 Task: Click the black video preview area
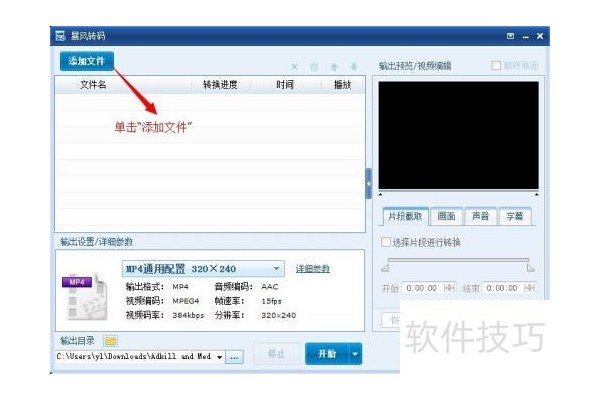(x=458, y=135)
